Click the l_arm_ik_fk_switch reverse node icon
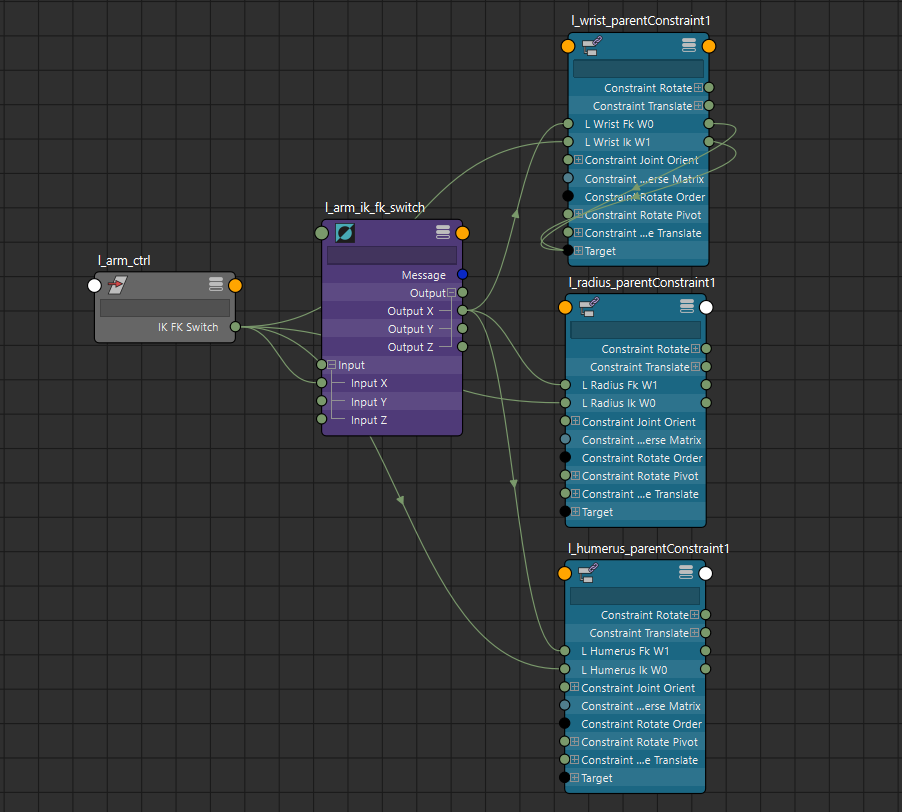This screenshot has width=902, height=812. tap(344, 233)
